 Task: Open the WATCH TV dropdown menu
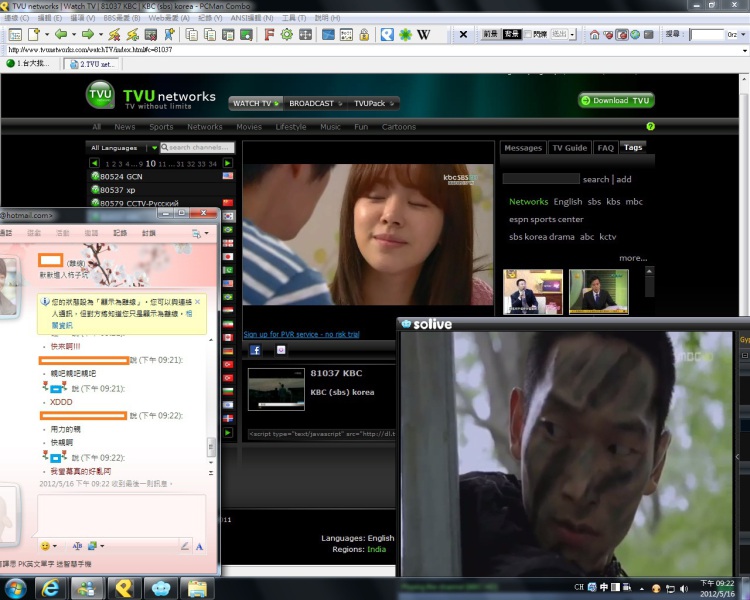coord(255,103)
